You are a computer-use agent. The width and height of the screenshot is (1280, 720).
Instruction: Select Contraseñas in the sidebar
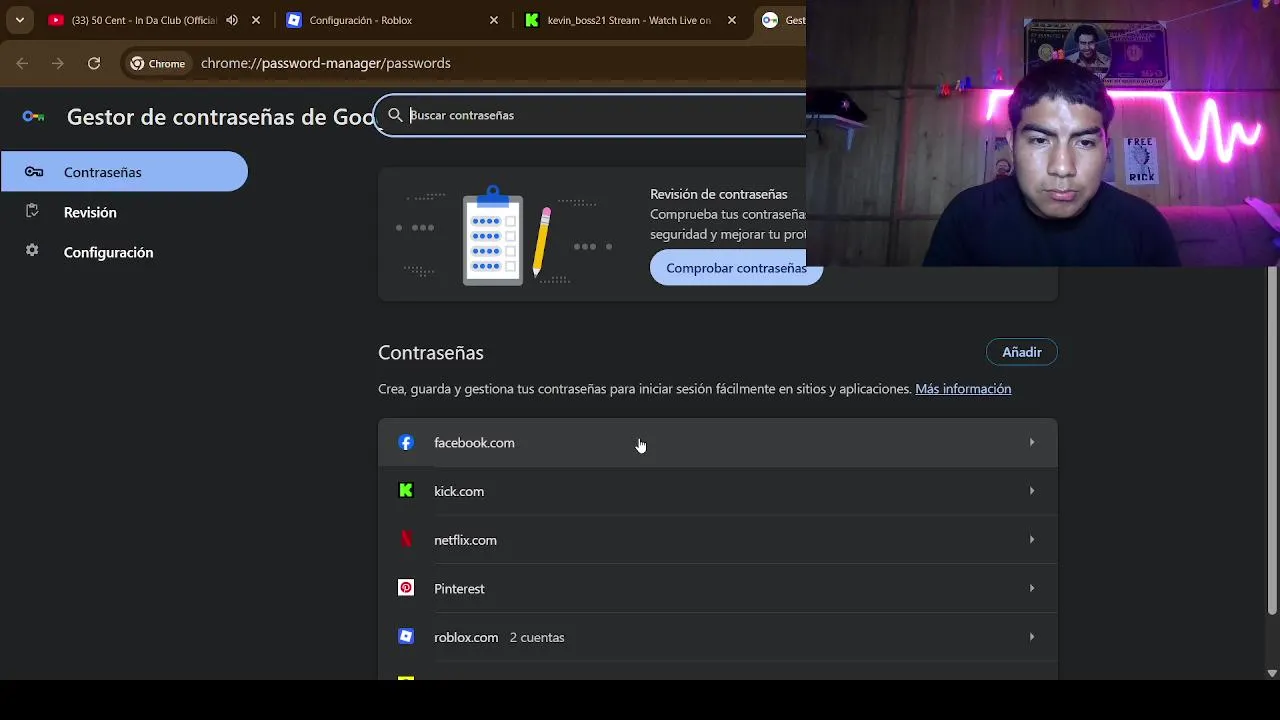pyautogui.click(x=124, y=172)
